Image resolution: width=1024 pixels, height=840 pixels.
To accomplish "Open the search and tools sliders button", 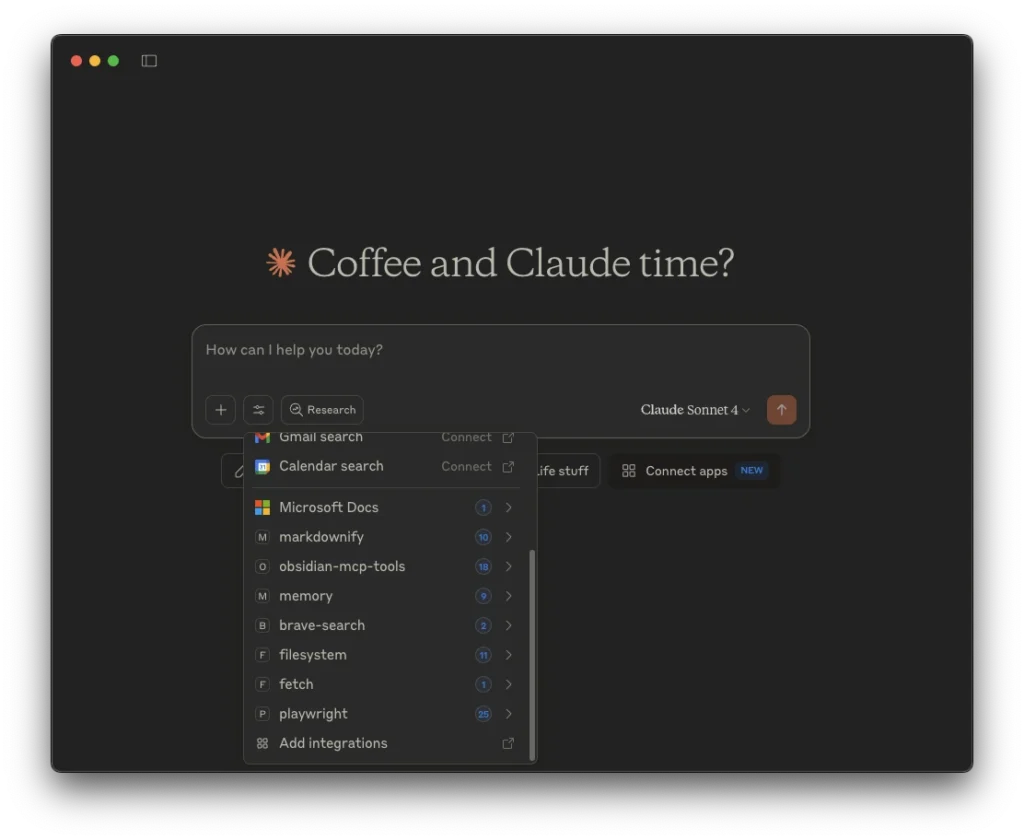I will pos(259,410).
